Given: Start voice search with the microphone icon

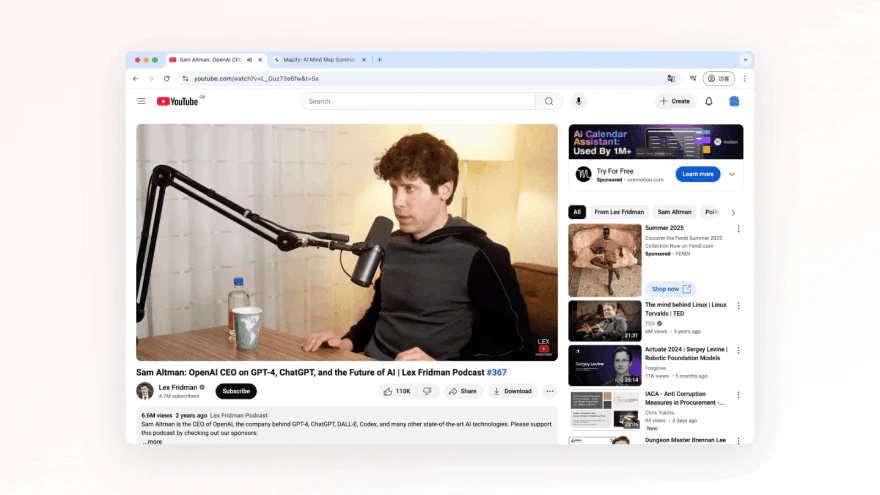Looking at the screenshot, I should point(578,101).
